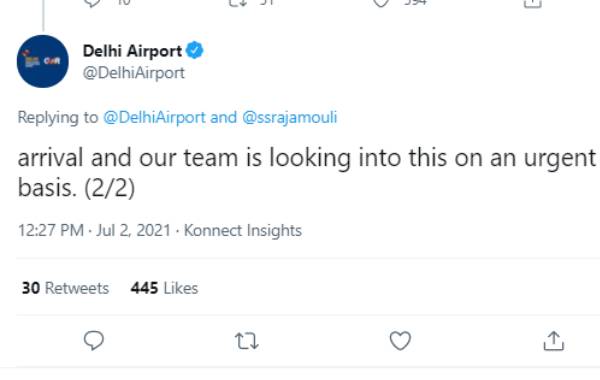Screen dimensions: 600x380
Task: Share the previous tweet at the top edge
Action: [533, 3]
